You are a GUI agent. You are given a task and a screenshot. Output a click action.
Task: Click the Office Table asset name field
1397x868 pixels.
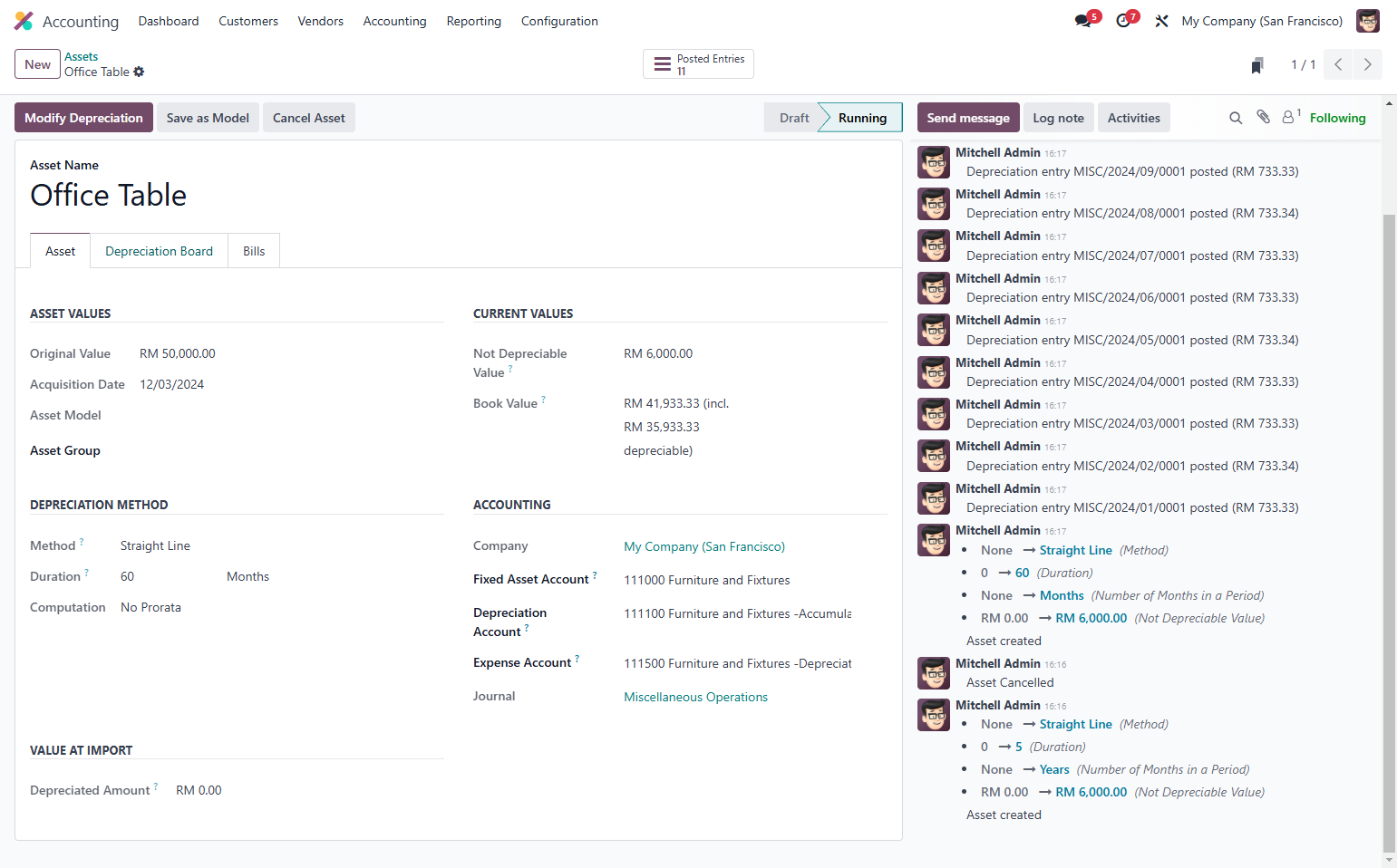point(109,195)
